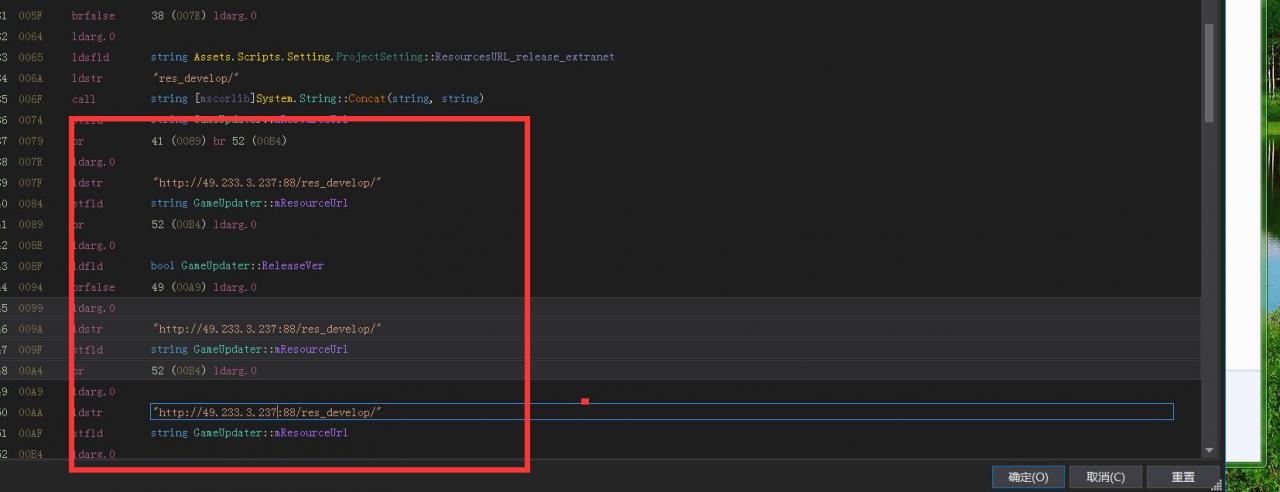Click the ldstr opcode in row 006A
The image size is (1280, 492).
click(87, 78)
